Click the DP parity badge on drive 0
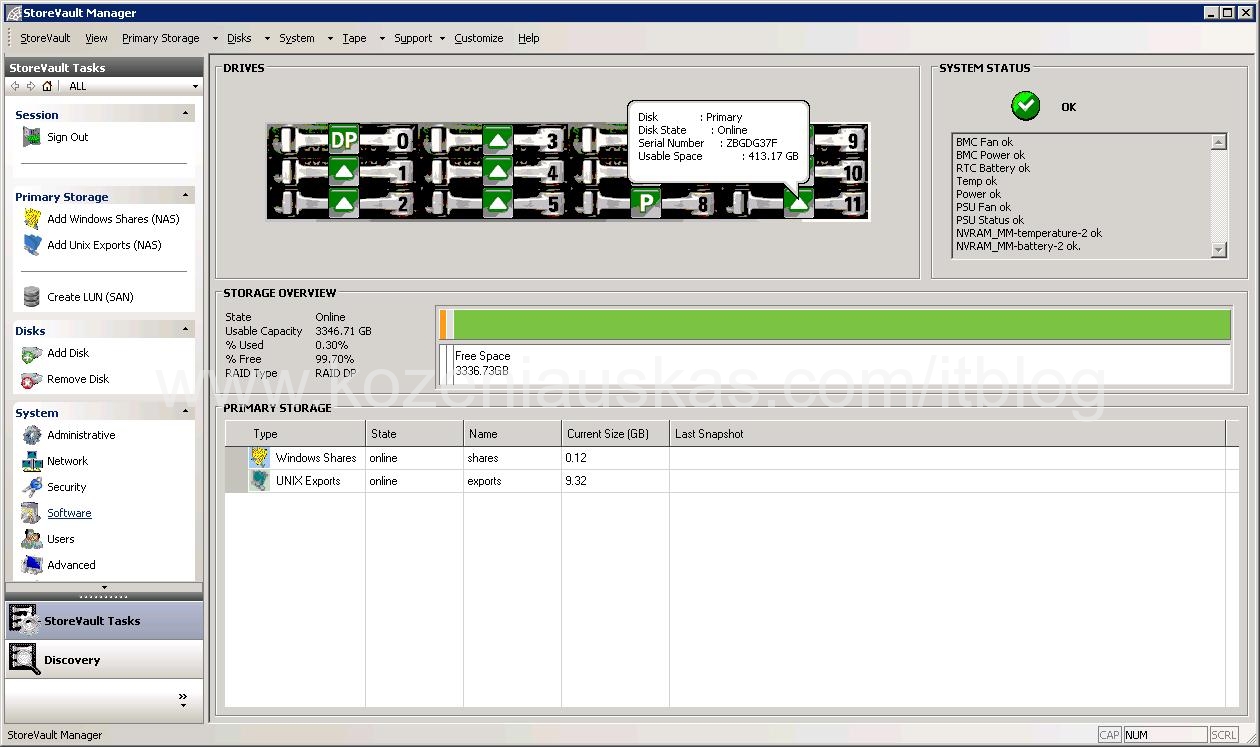The image size is (1260, 747). [x=344, y=140]
